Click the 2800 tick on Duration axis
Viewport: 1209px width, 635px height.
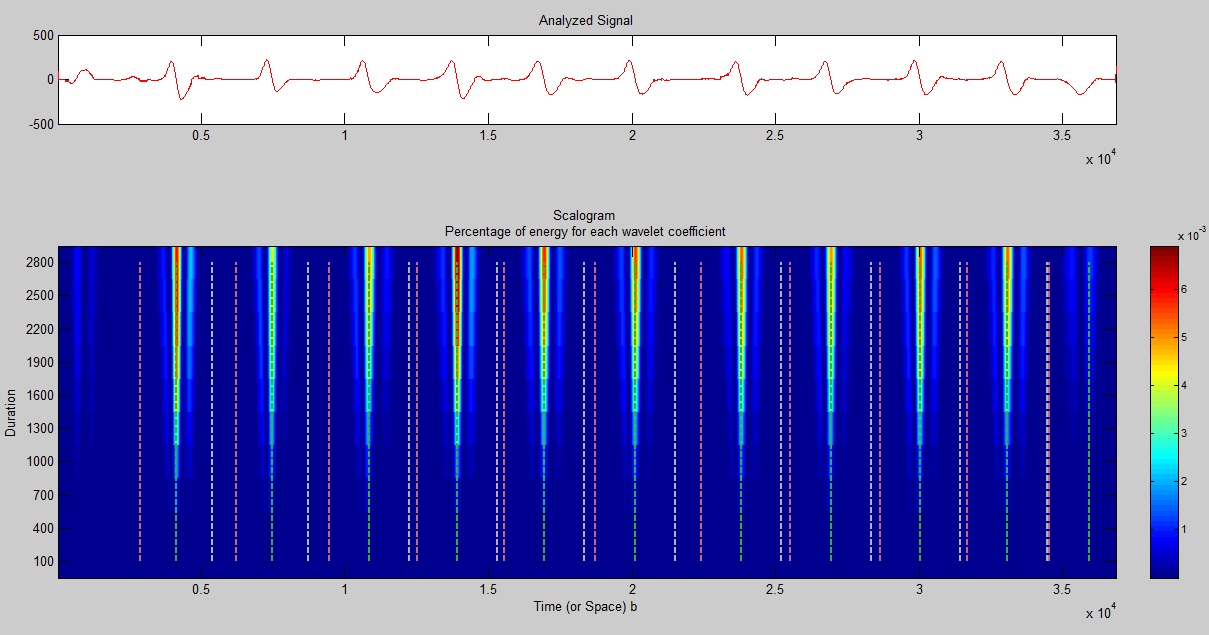tap(38, 263)
